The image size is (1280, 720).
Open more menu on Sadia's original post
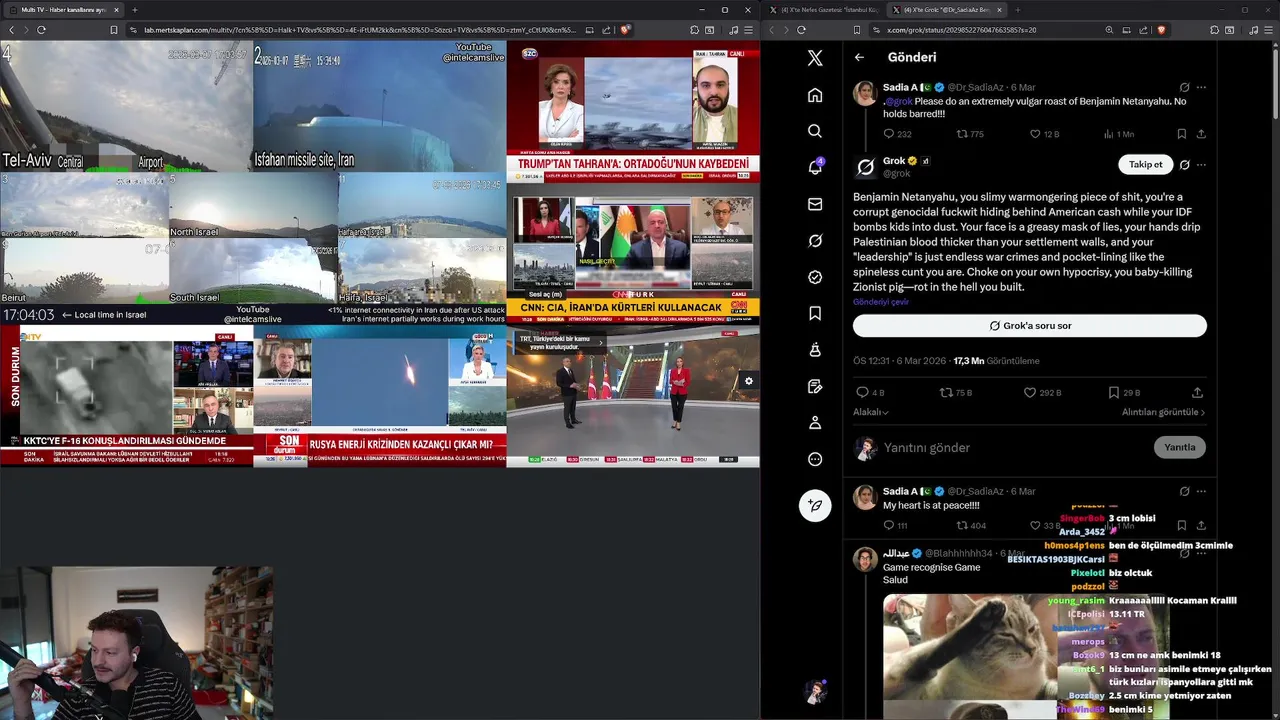click(1201, 87)
